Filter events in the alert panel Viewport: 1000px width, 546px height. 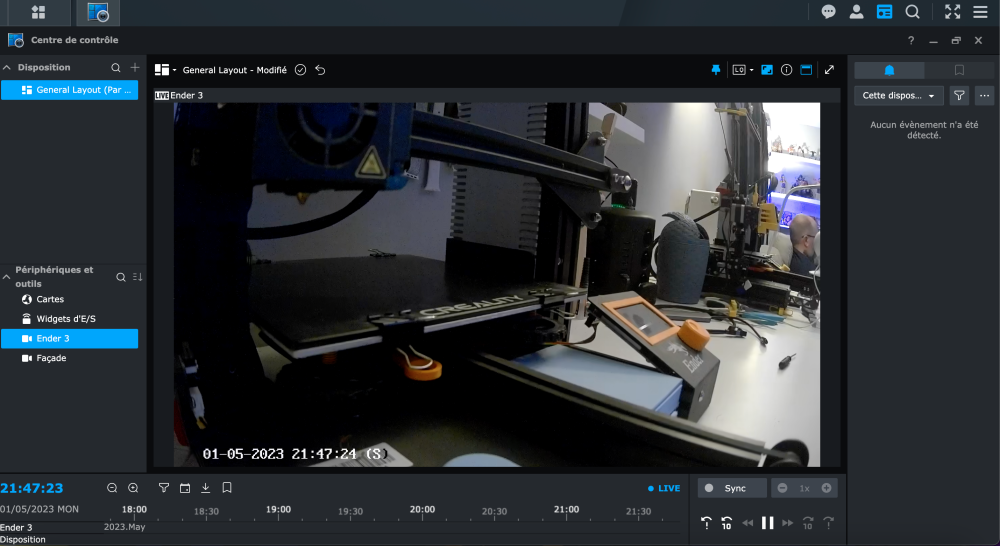(959, 96)
